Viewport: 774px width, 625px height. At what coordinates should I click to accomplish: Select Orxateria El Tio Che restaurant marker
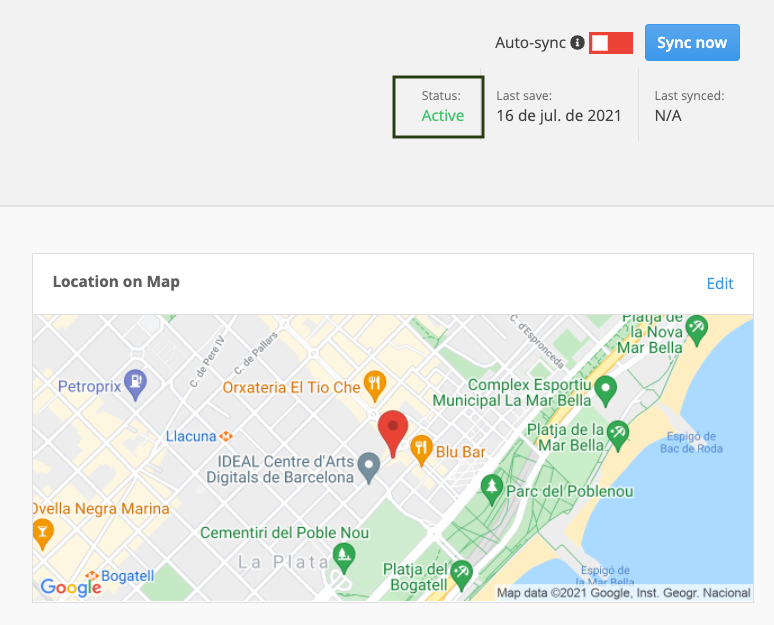375,386
